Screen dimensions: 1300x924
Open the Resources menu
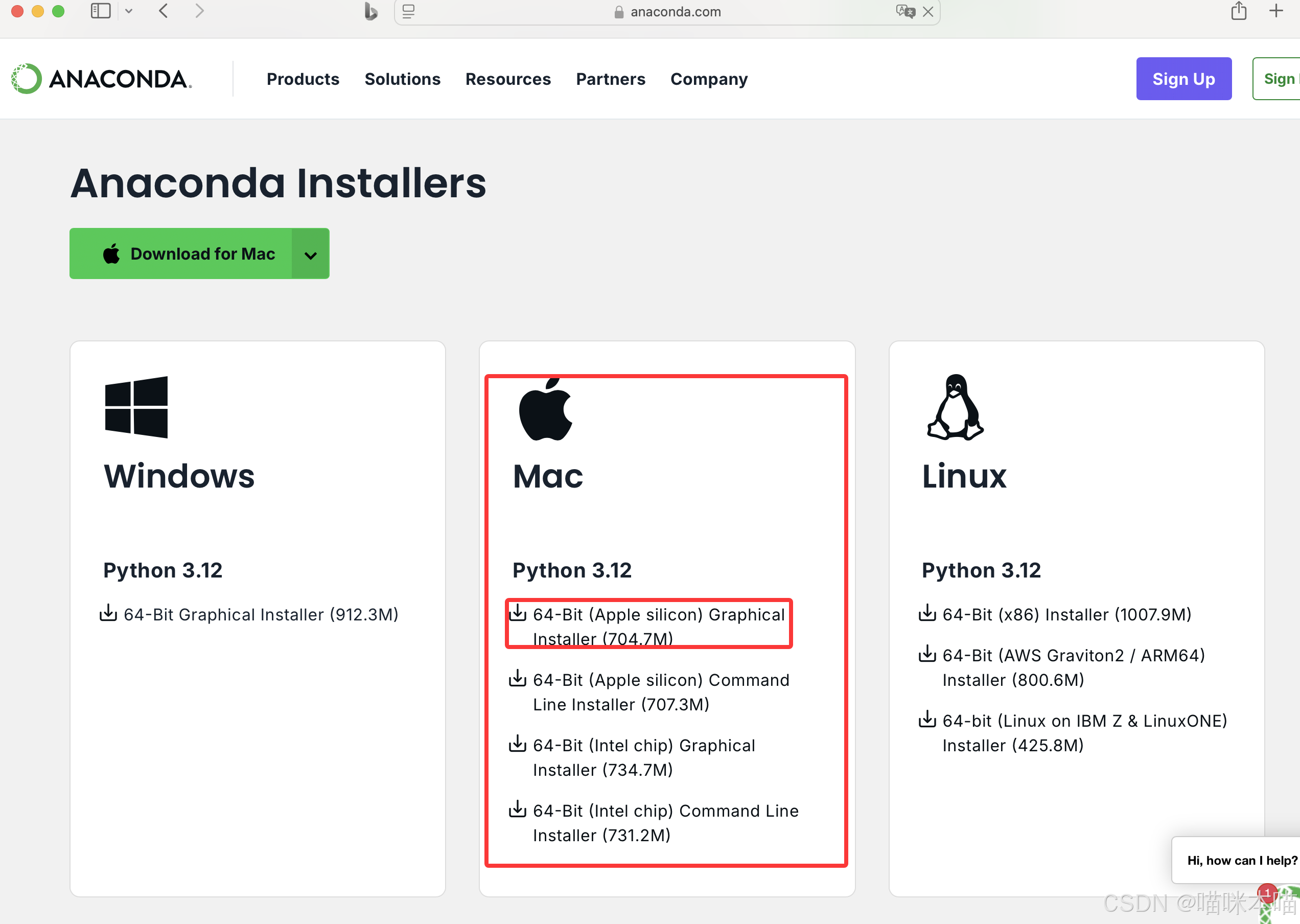[507, 79]
